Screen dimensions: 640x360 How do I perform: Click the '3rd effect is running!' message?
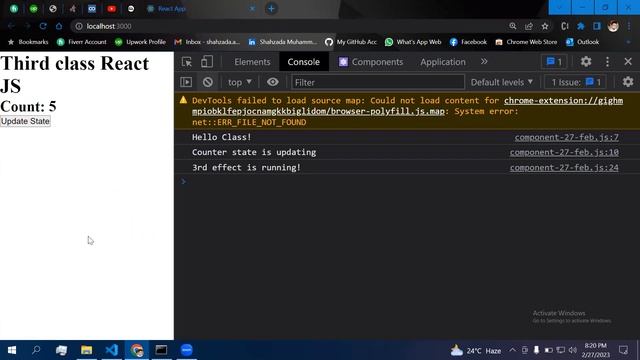[x=246, y=167]
